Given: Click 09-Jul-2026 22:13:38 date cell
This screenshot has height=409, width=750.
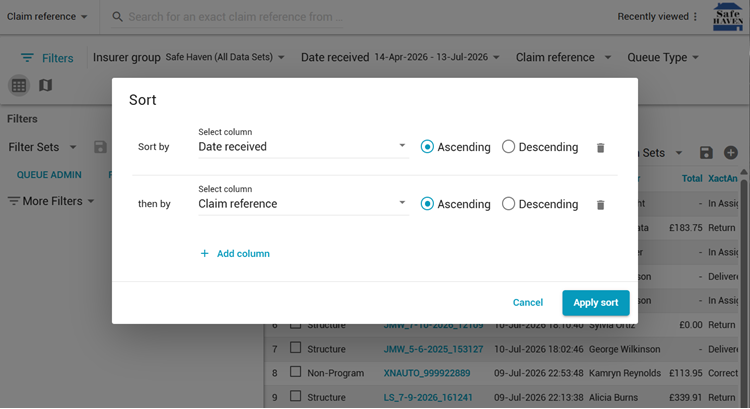Looking at the screenshot, I should coord(539,398).
